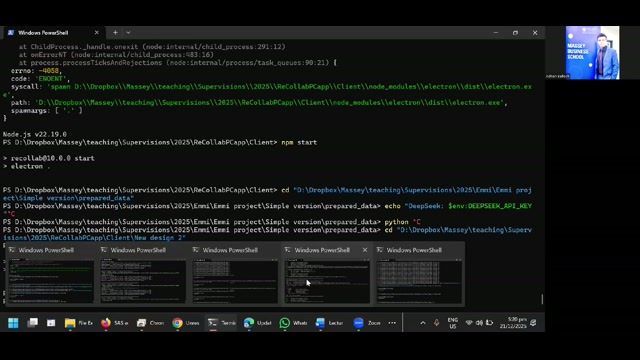Open a new PowerShell tab with plus
The height and width of the screenshot is (360, 640).
pyautogui.click(x=116, y=33)
